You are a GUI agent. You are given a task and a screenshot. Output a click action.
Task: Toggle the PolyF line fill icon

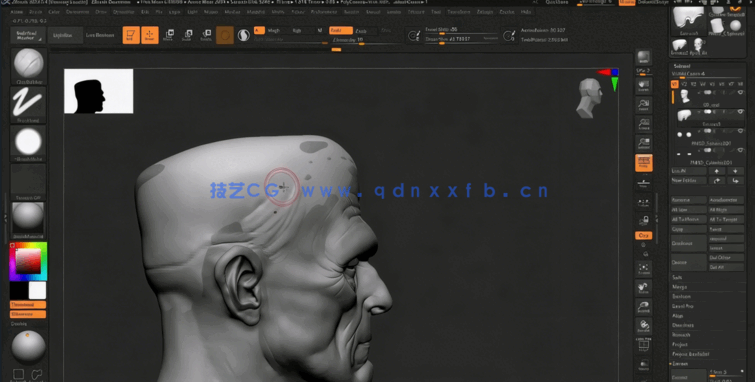(644, 346)
